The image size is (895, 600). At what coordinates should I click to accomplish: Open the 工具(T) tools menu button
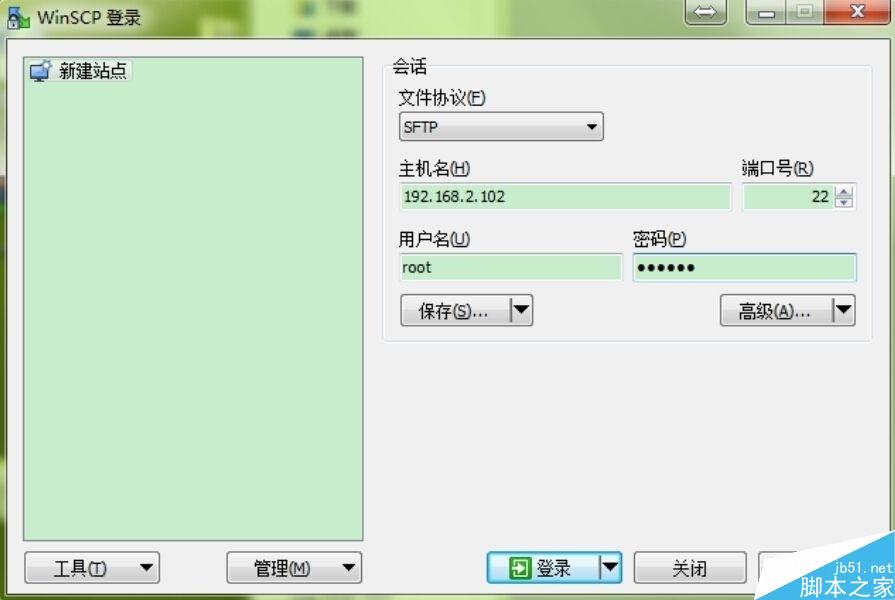click(x=92, y=567)
